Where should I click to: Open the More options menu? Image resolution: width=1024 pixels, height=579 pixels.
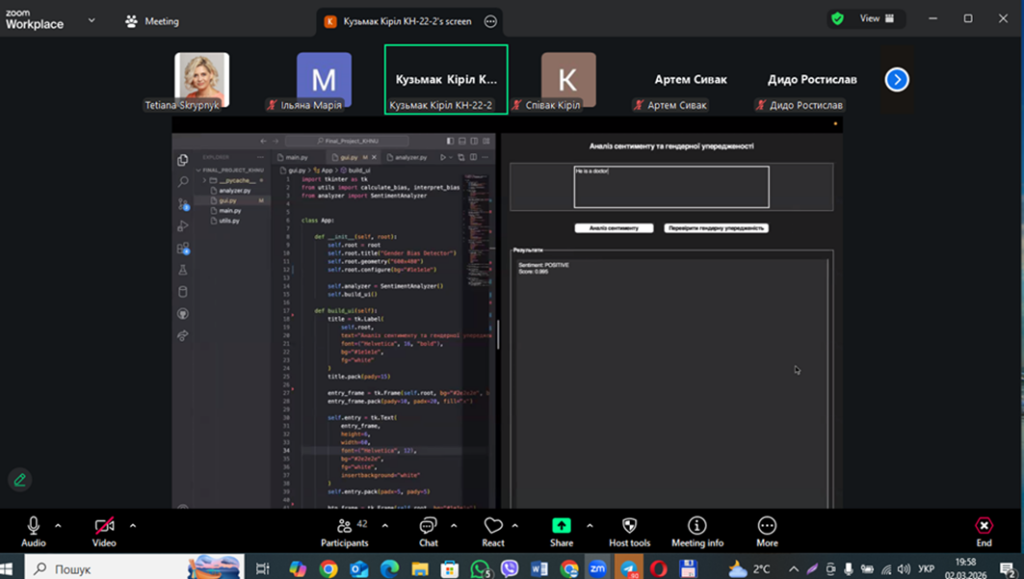point(767,526)
